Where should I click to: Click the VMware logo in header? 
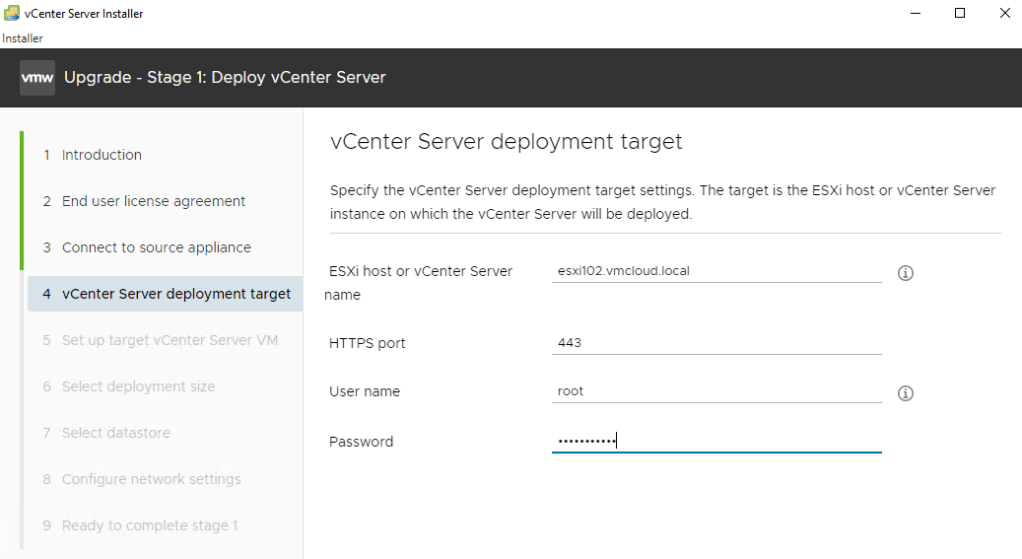tap(38, 78)
